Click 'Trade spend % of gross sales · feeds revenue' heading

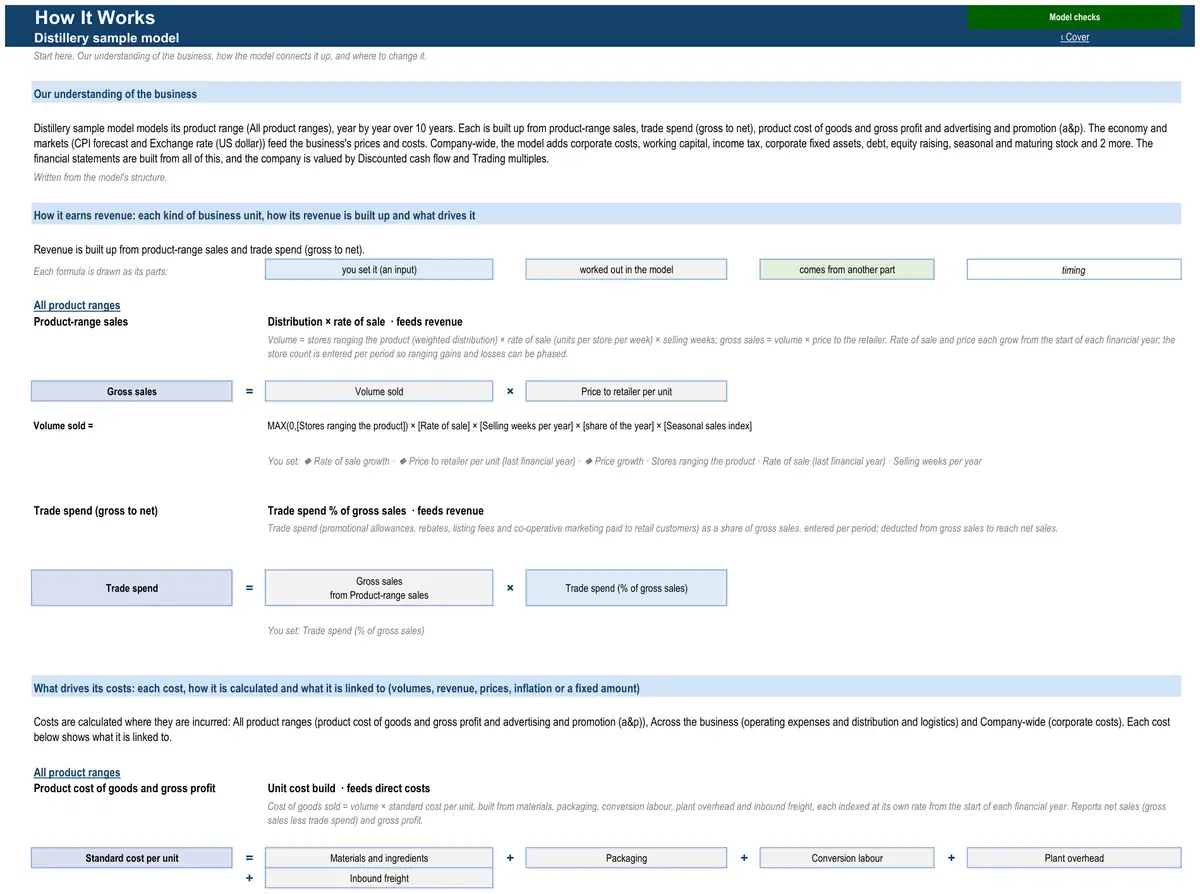376,511
